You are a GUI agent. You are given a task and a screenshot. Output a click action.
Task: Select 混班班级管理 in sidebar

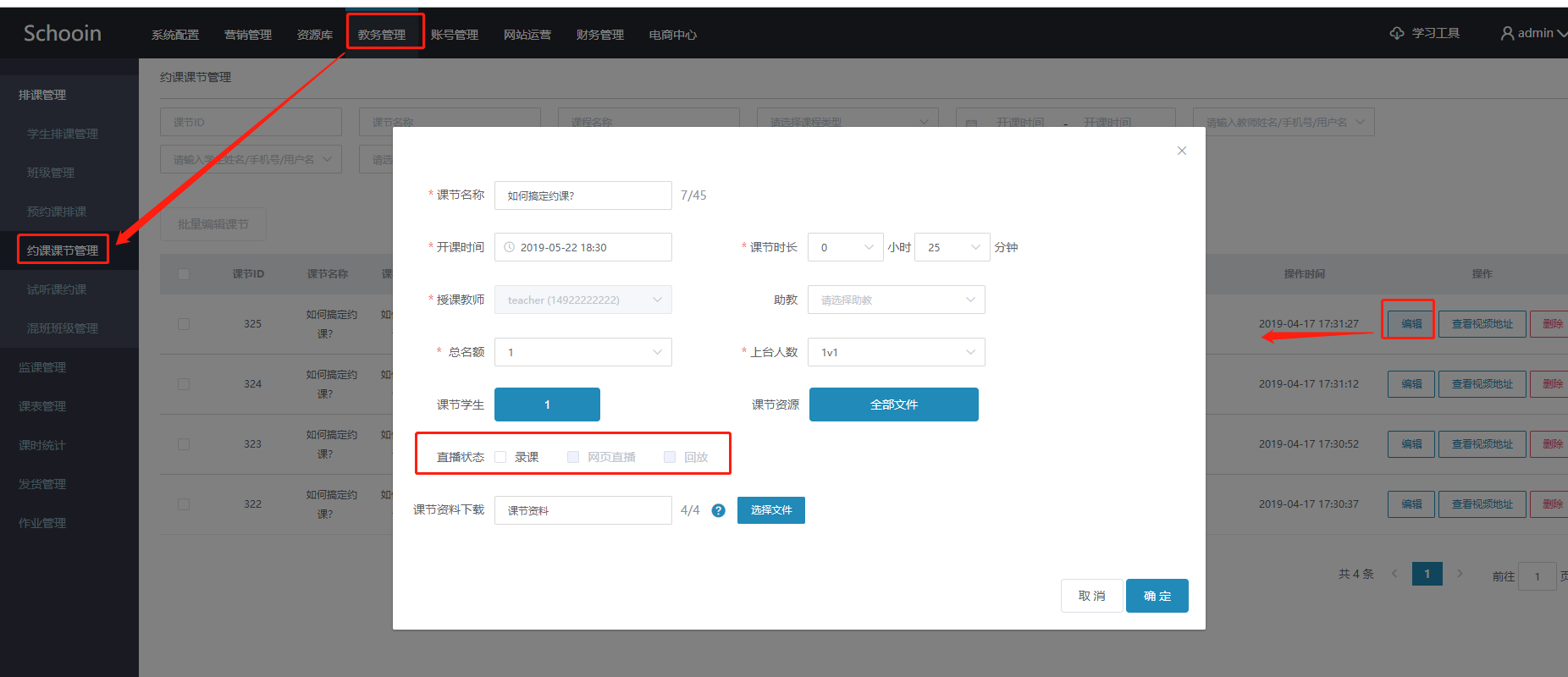pyautogui.click(x=63, y=328)
